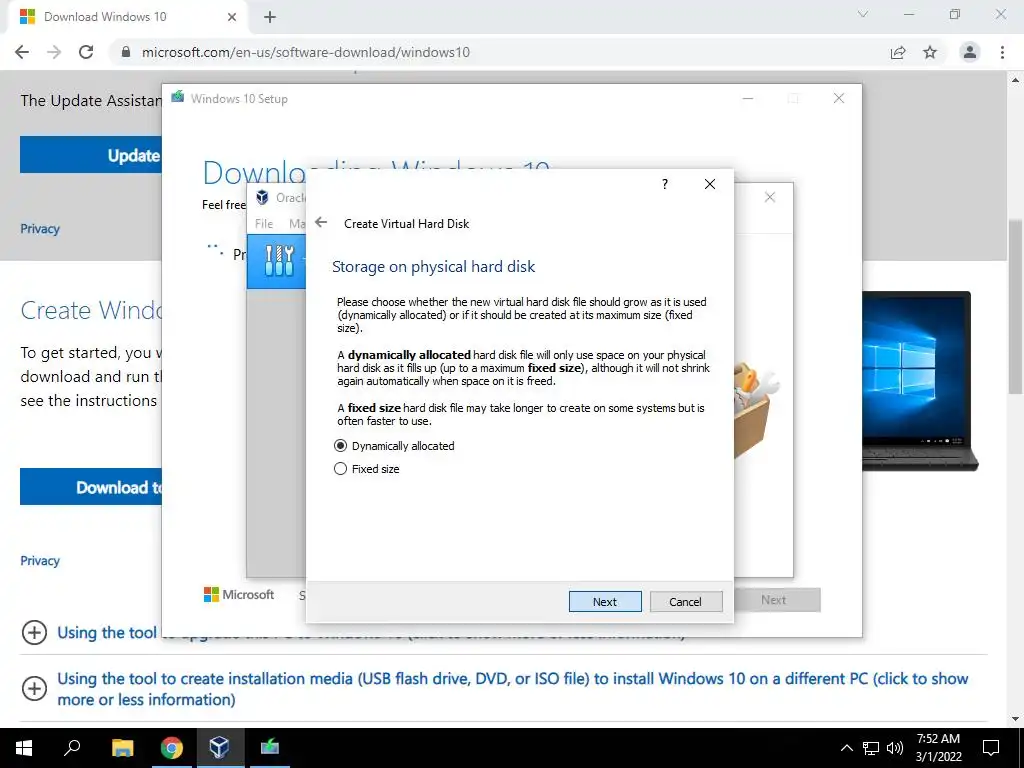Open the clock showing 7:52 AM
Screen dimensions: 1024x768
[x=938, y=748]
